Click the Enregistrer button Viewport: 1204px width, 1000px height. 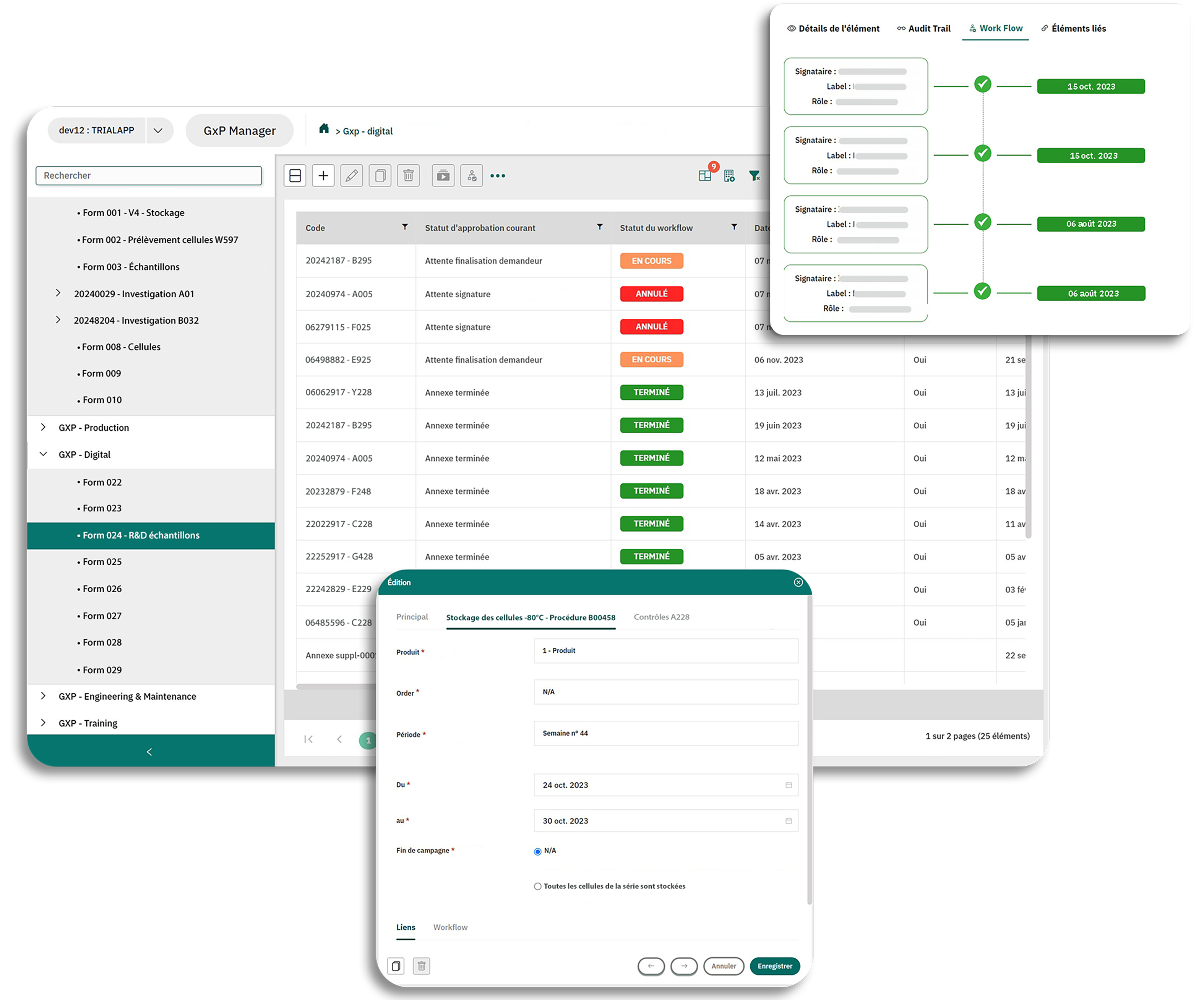coord(774,966)
